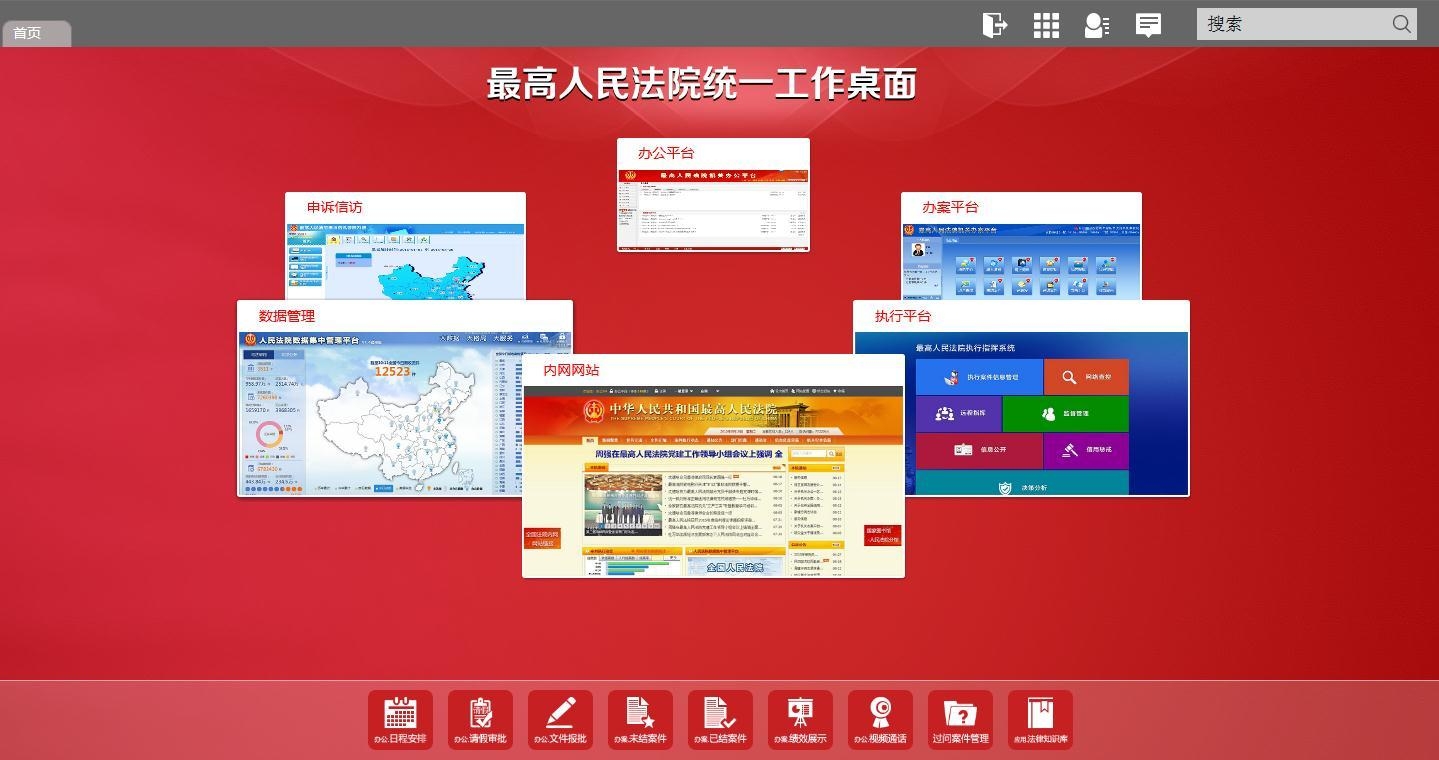Show the 绩效展示 performance icon
1439x760 pixels.
coord(800,719)
